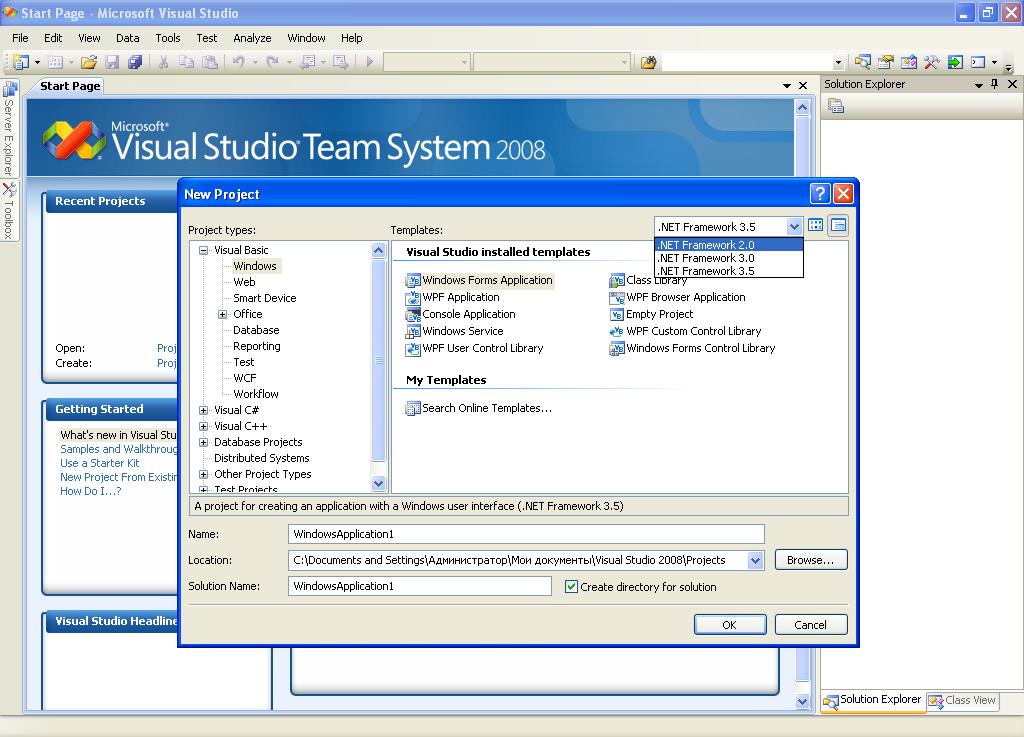Viewport: 1024px width, 737px height.
Task: Click the large icons view button
Action: (x=816, y=226)
